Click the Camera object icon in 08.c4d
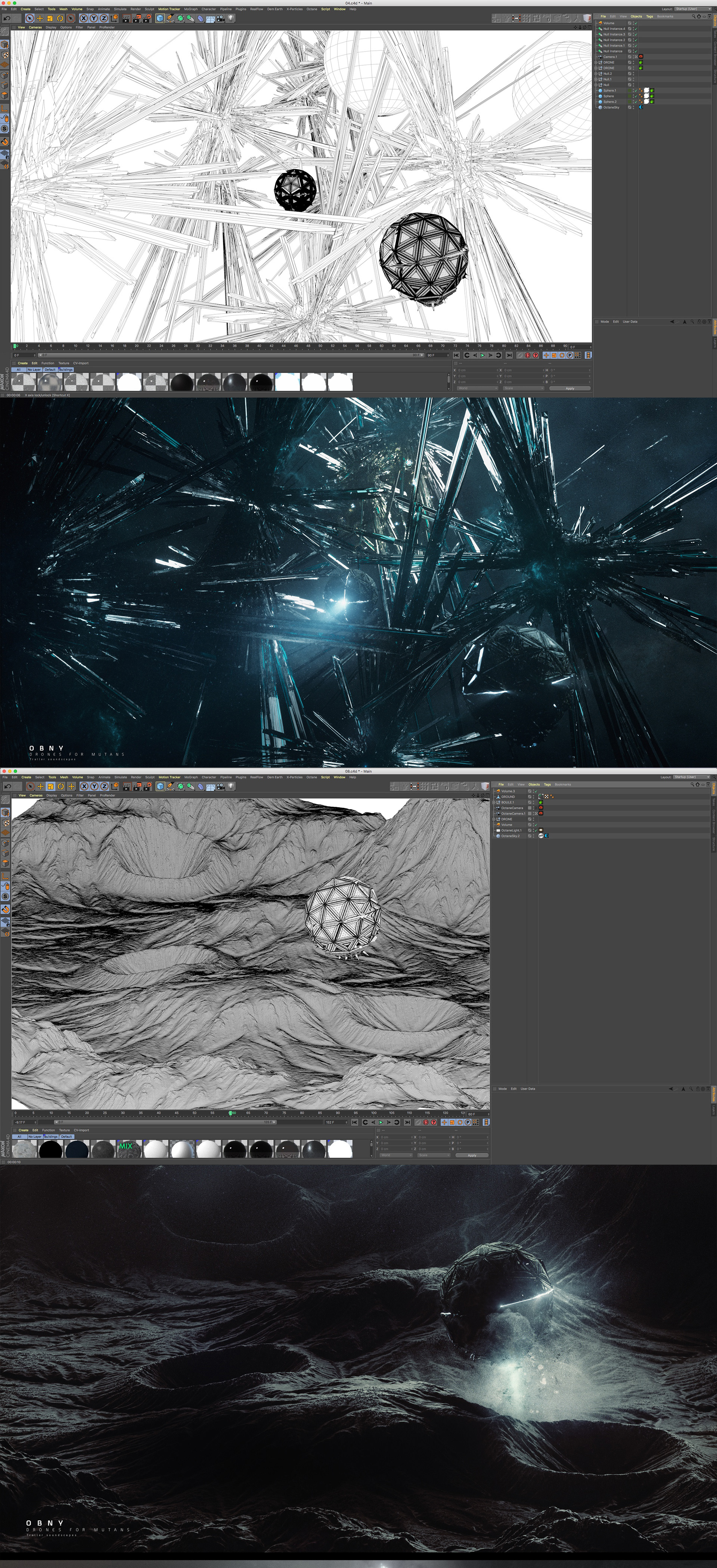This screenshot has height=1568, width=717. pyautogui.click(x=221, y=787)
